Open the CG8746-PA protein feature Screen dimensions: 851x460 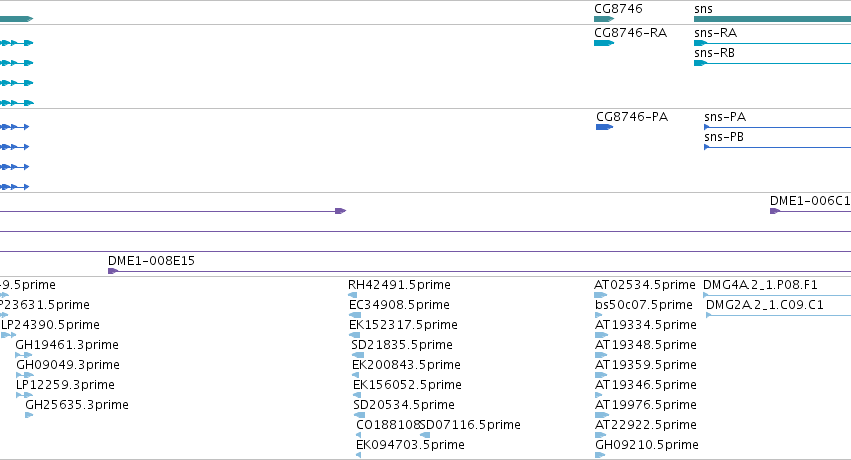605,127
